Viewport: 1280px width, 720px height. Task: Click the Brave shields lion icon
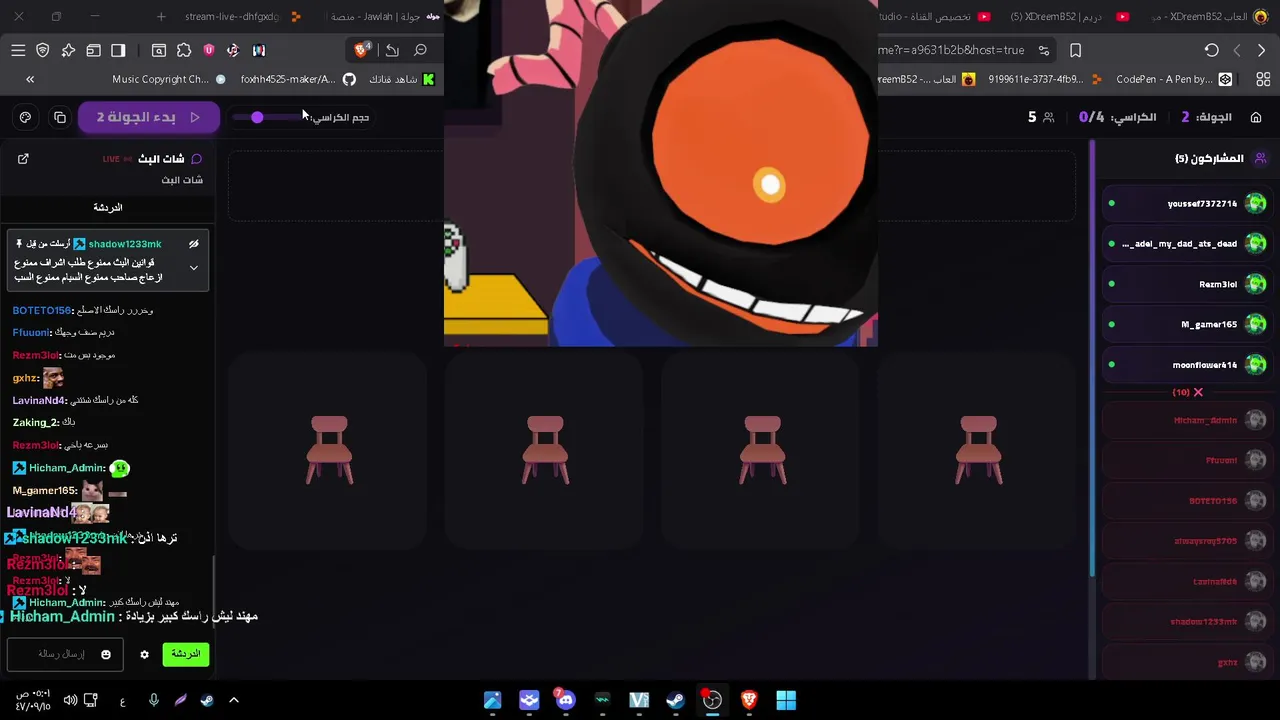tap(362, 50)
